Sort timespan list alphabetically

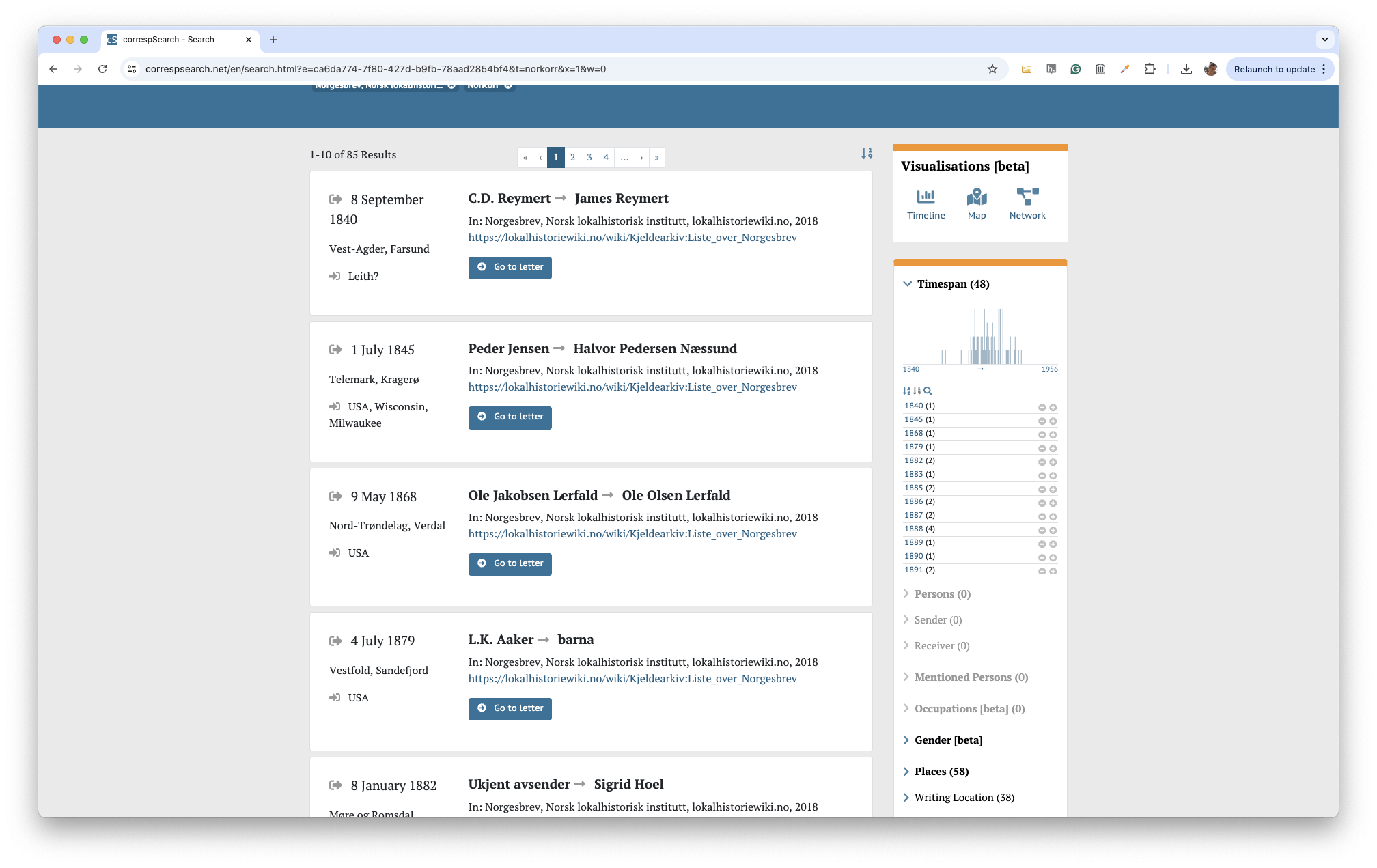click(906, 391)
